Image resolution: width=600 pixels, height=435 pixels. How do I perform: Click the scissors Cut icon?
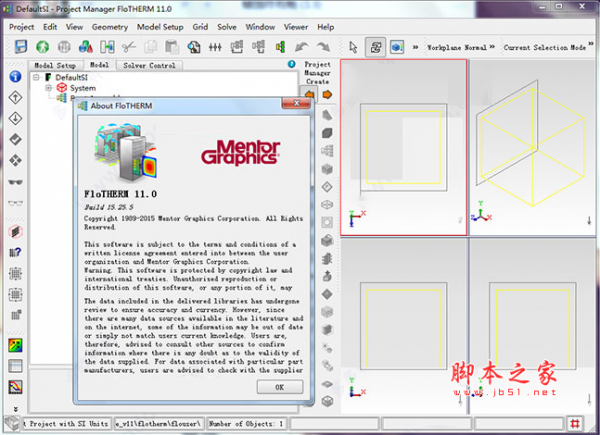tap(129, 47)
